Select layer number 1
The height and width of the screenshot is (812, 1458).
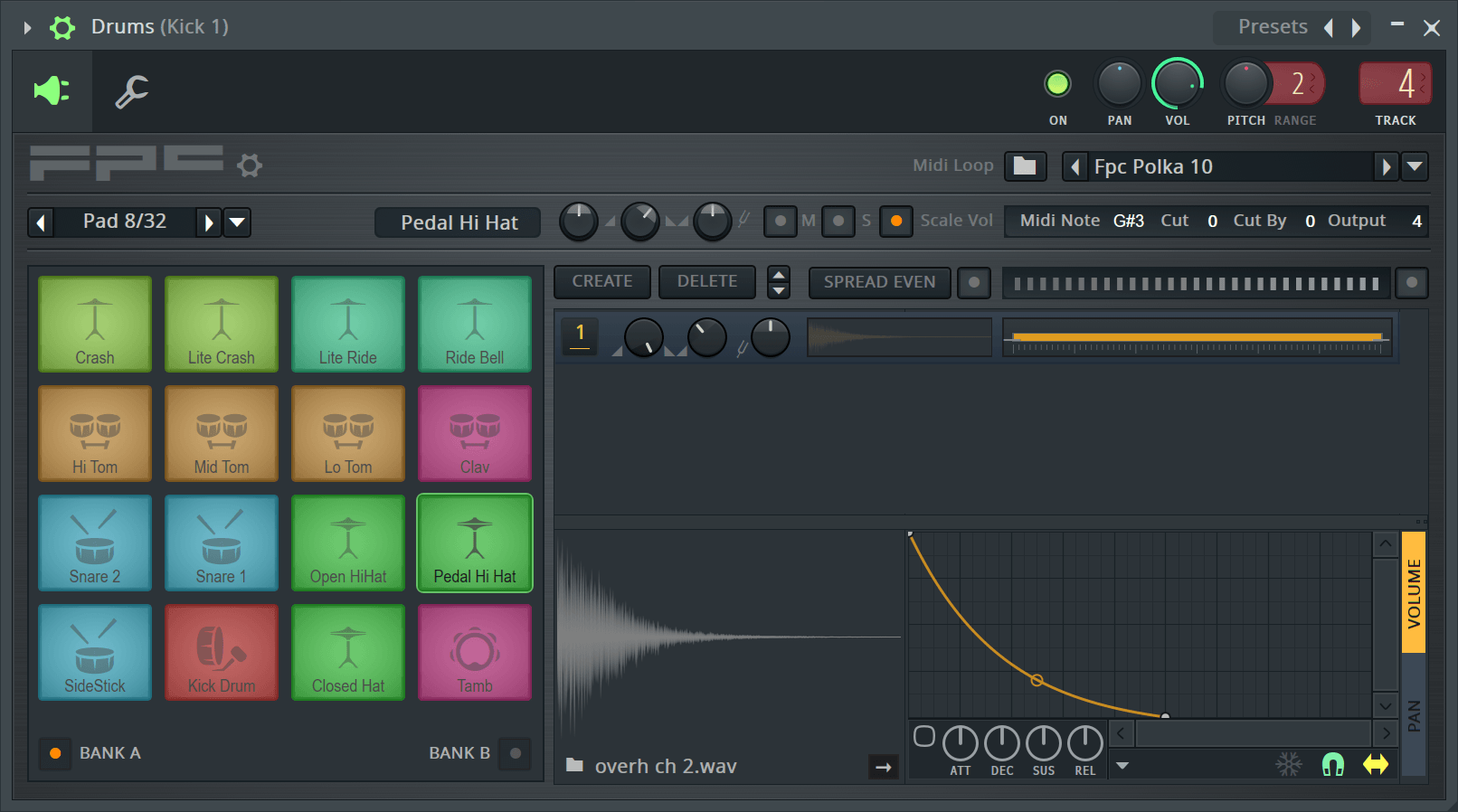(580, 335)
